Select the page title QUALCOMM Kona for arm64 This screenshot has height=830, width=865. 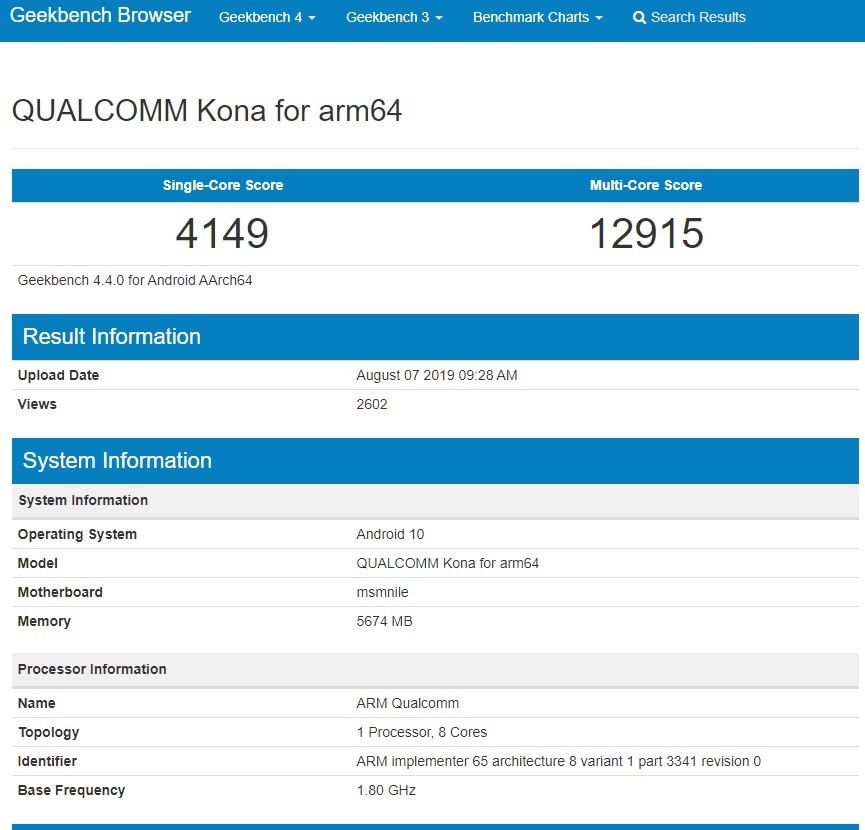pos(207,110)
